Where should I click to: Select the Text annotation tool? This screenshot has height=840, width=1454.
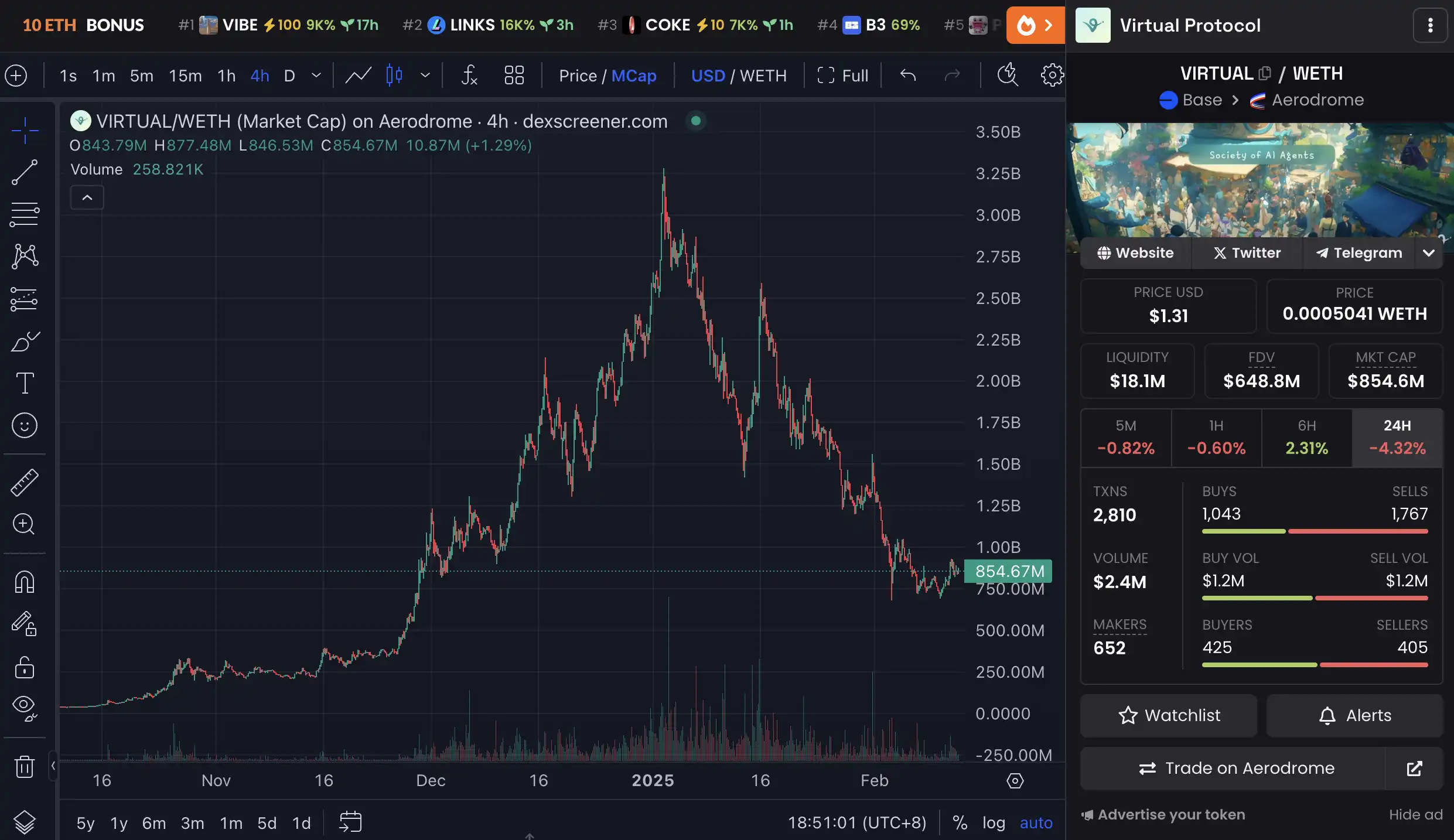(x=25, y=383)
